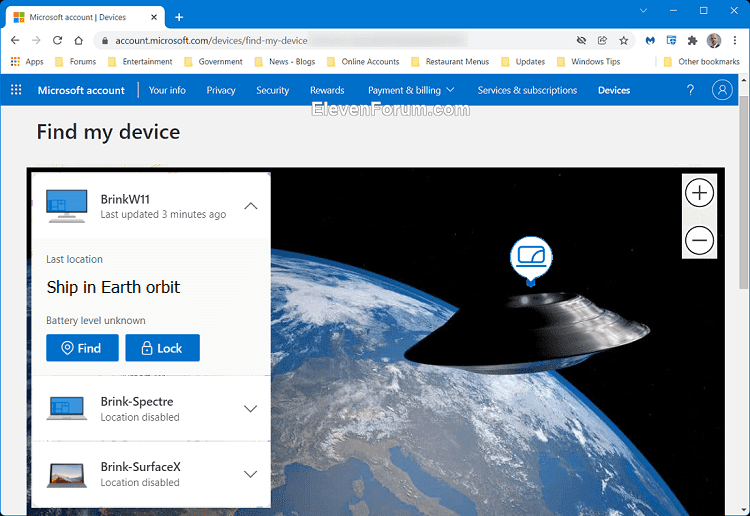Expand the Brink-SurfaceX device details
This screenshot has height=516, width=750.
(251, 474)
